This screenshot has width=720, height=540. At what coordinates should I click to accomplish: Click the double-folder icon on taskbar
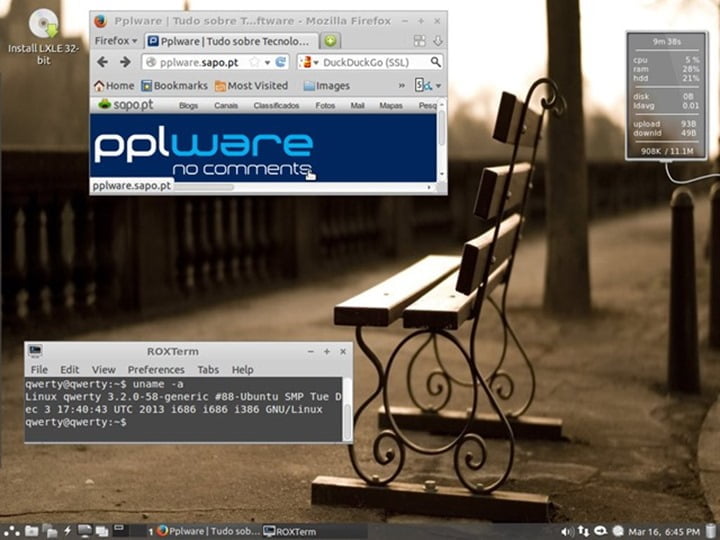tap(50, 531)
